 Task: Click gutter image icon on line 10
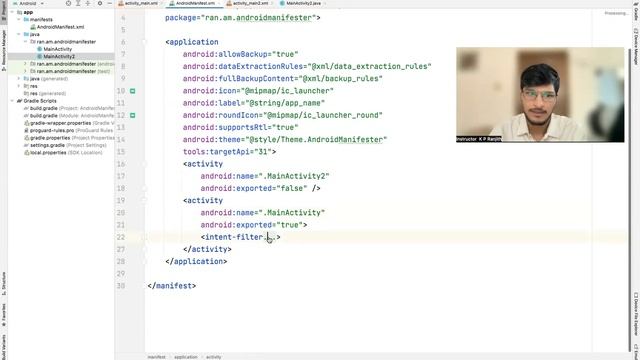click(133, 91)
